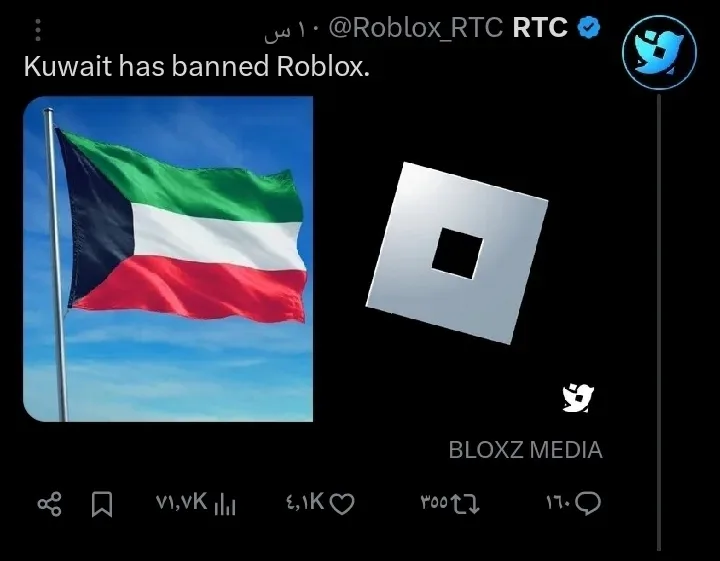Open the share icon on the tweet
Image resolution: width=720 pixels, height=561 pixels.
tap(50, 505)
